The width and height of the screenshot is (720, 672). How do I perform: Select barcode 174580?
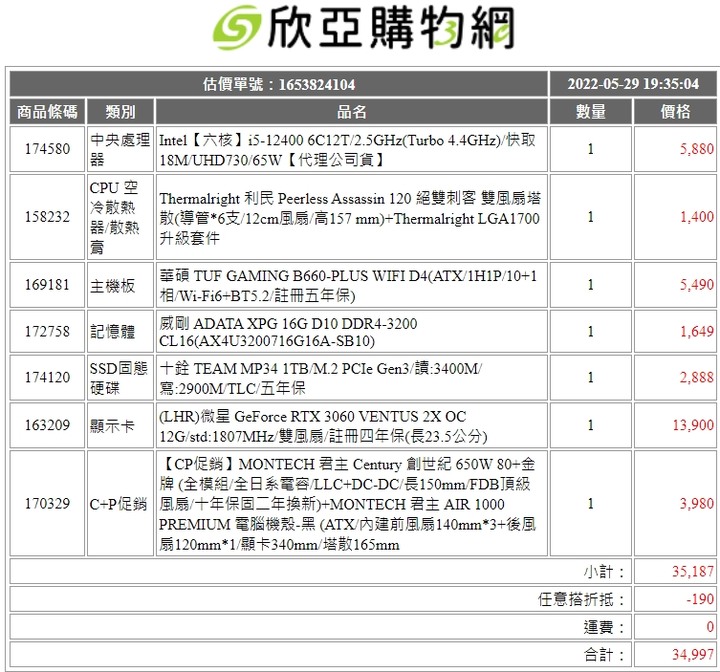click(47, 149)
